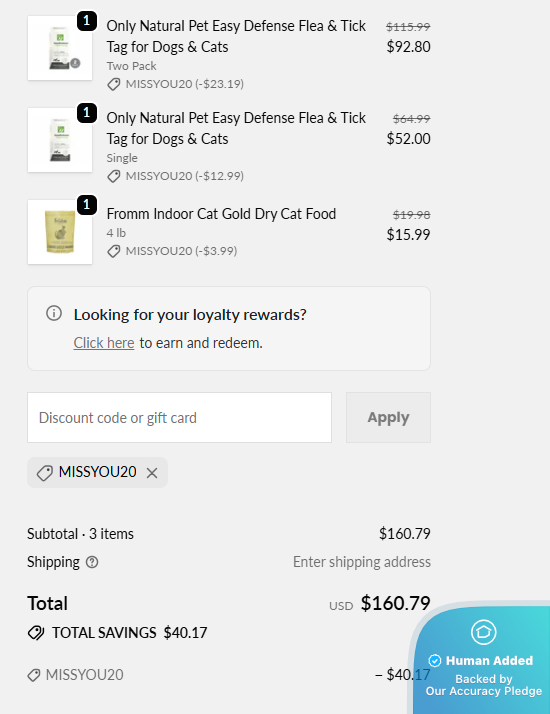This screenshot has height=714, width=550.
Task: Focus the Discount code or gift card field
Action: [179, 418]
